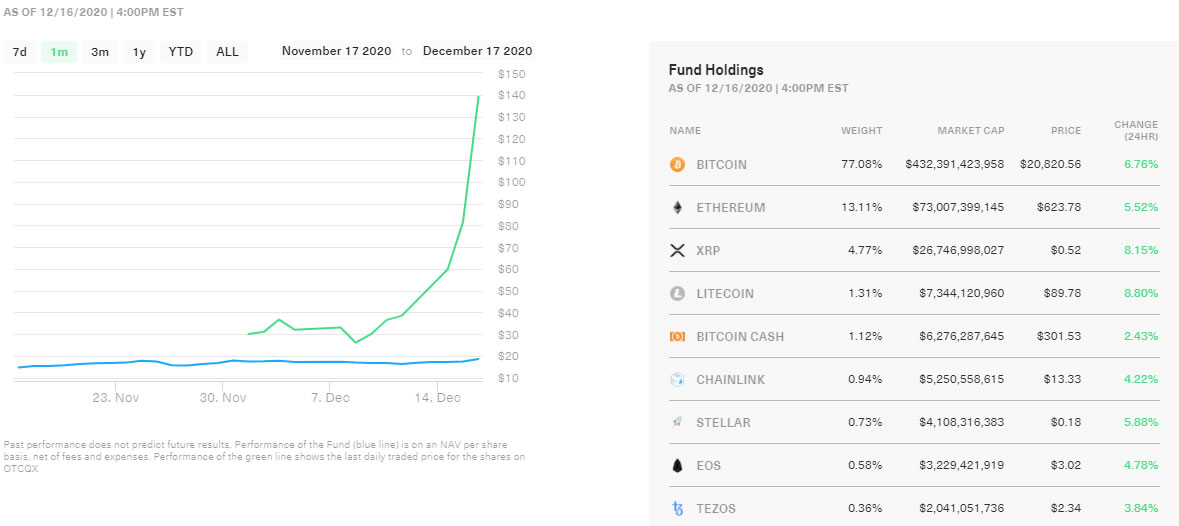1179x526 pixels.
Task: Switch chart to 3m range
Action: (100, 52)
